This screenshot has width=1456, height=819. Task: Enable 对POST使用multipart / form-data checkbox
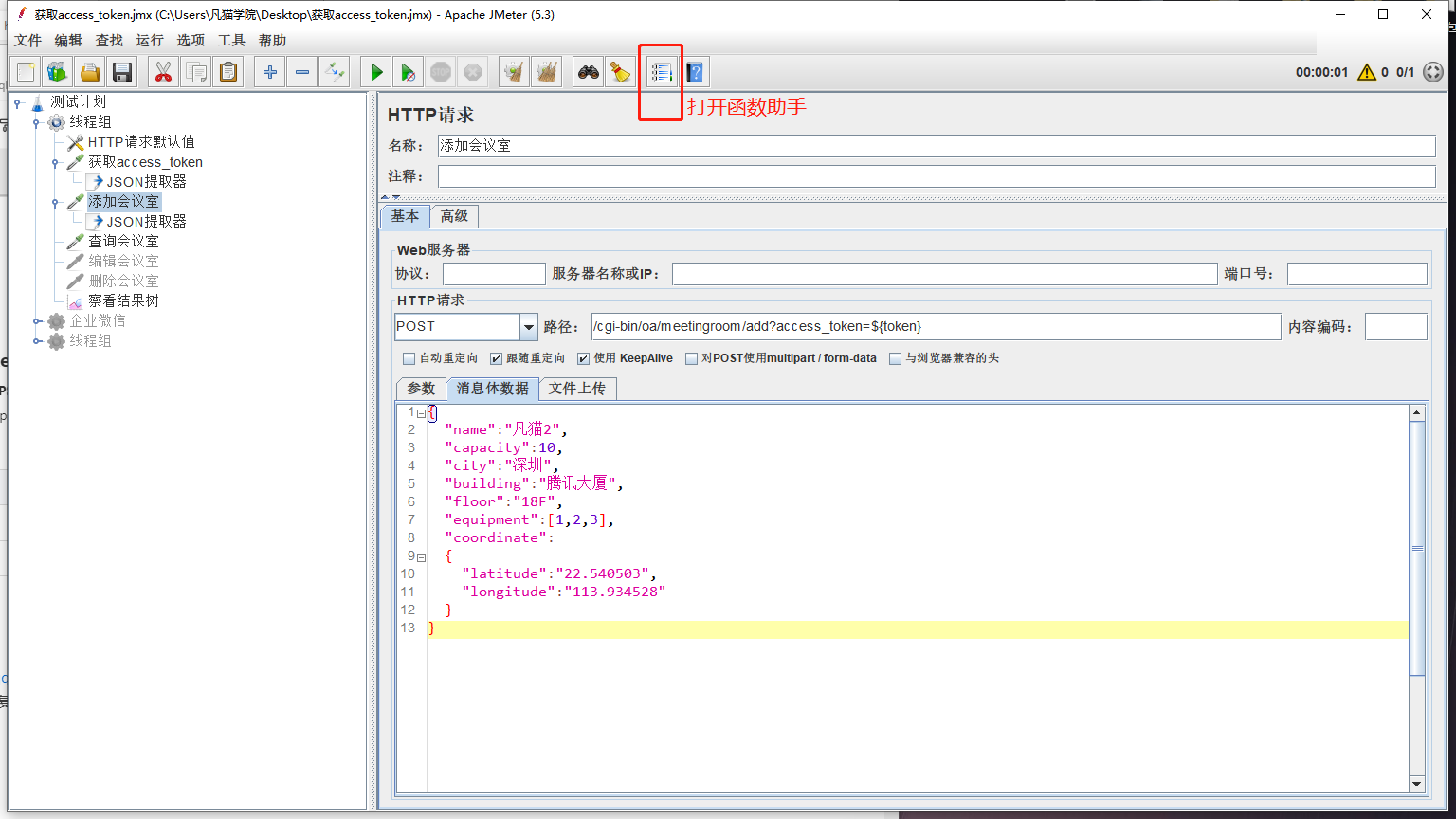(692, 358)
